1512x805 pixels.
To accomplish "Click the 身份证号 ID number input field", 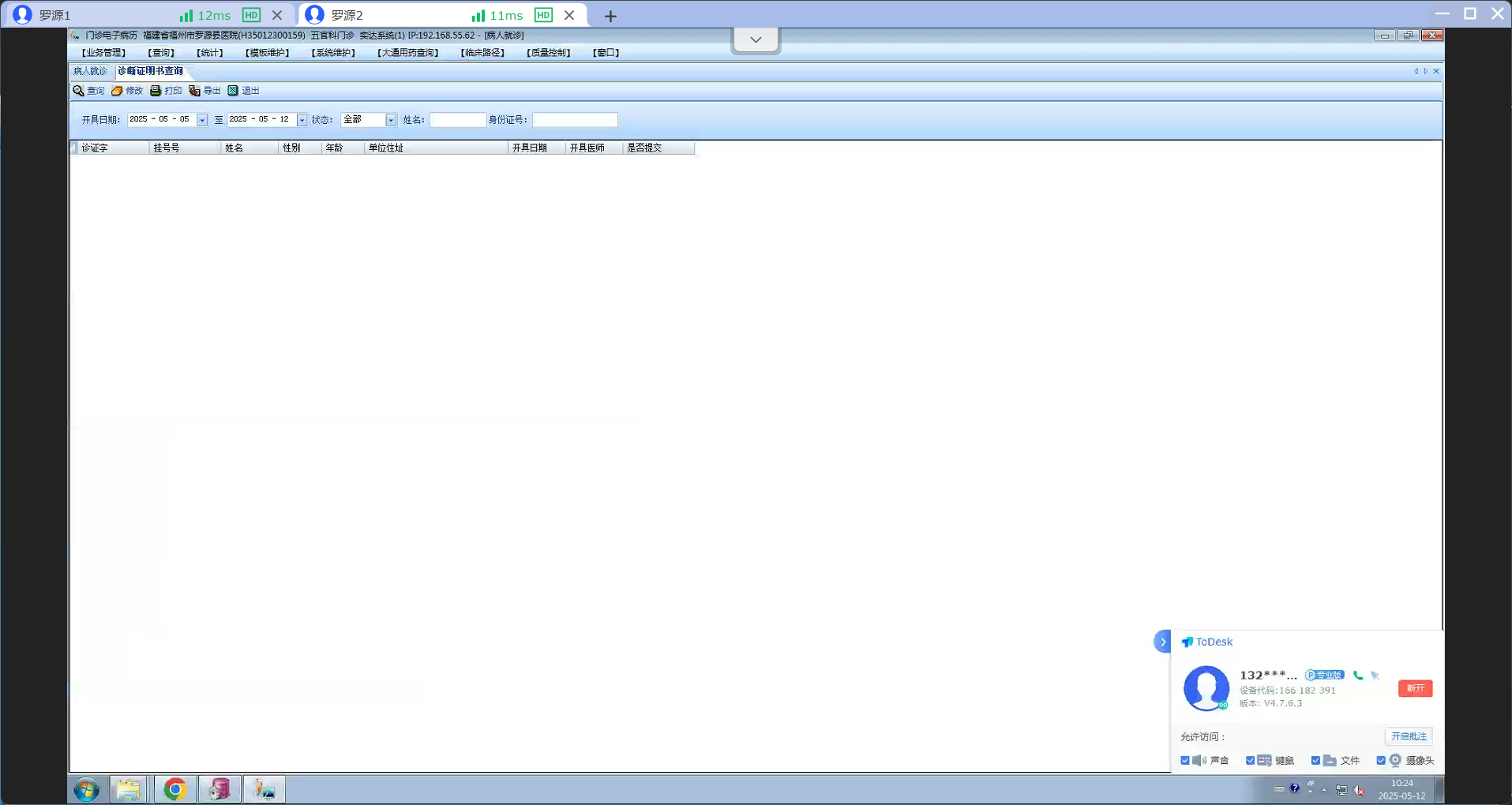I will point(575,120).
